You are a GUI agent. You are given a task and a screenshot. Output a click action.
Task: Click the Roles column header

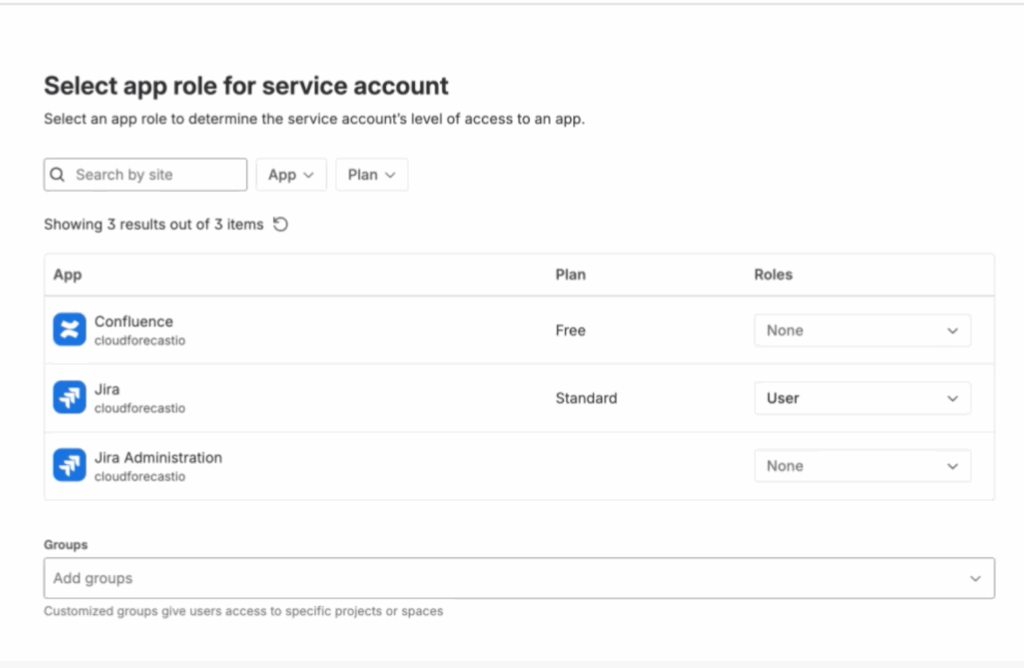click(773, 274)
